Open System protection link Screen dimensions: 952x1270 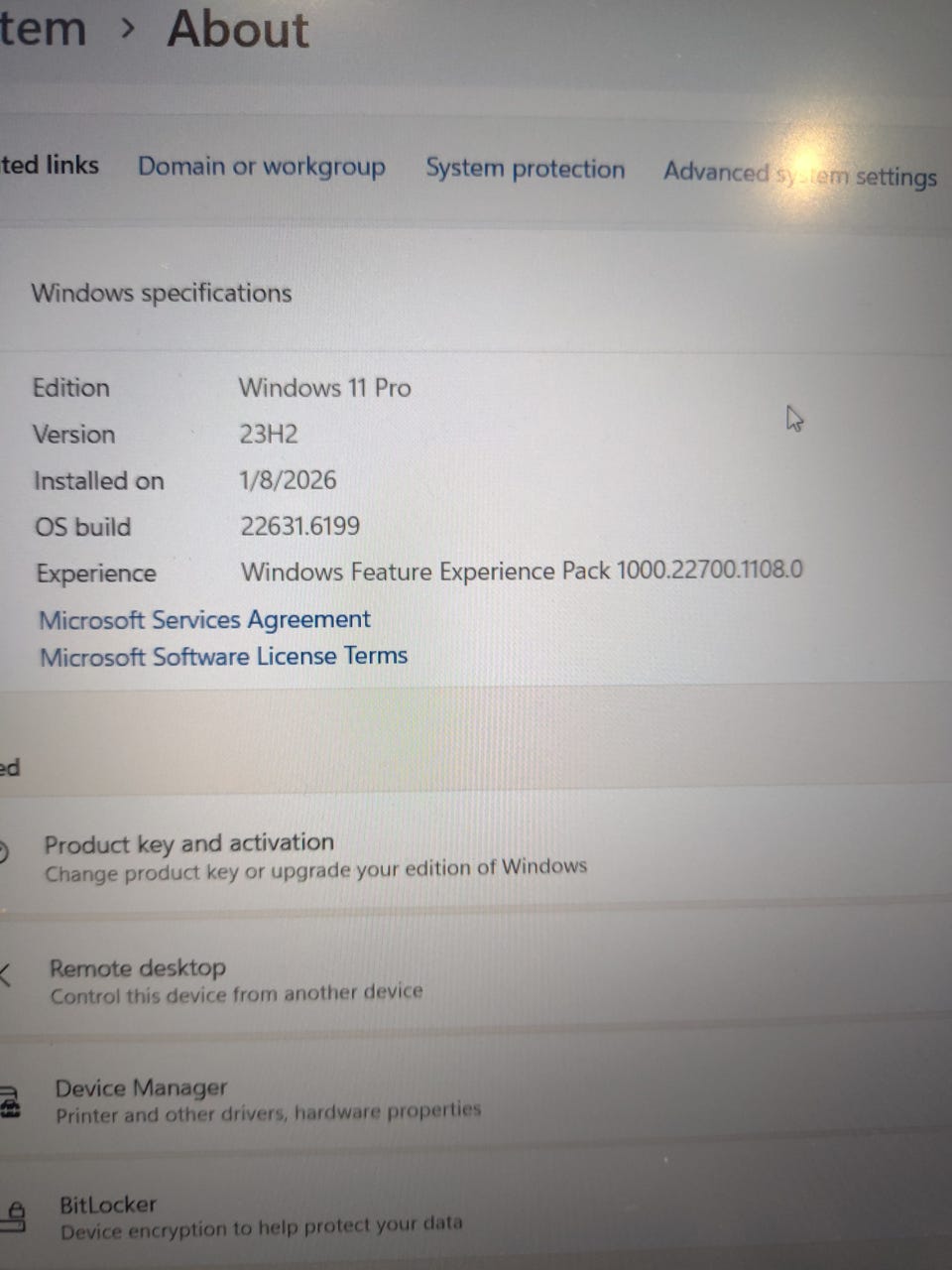(525, 169)
